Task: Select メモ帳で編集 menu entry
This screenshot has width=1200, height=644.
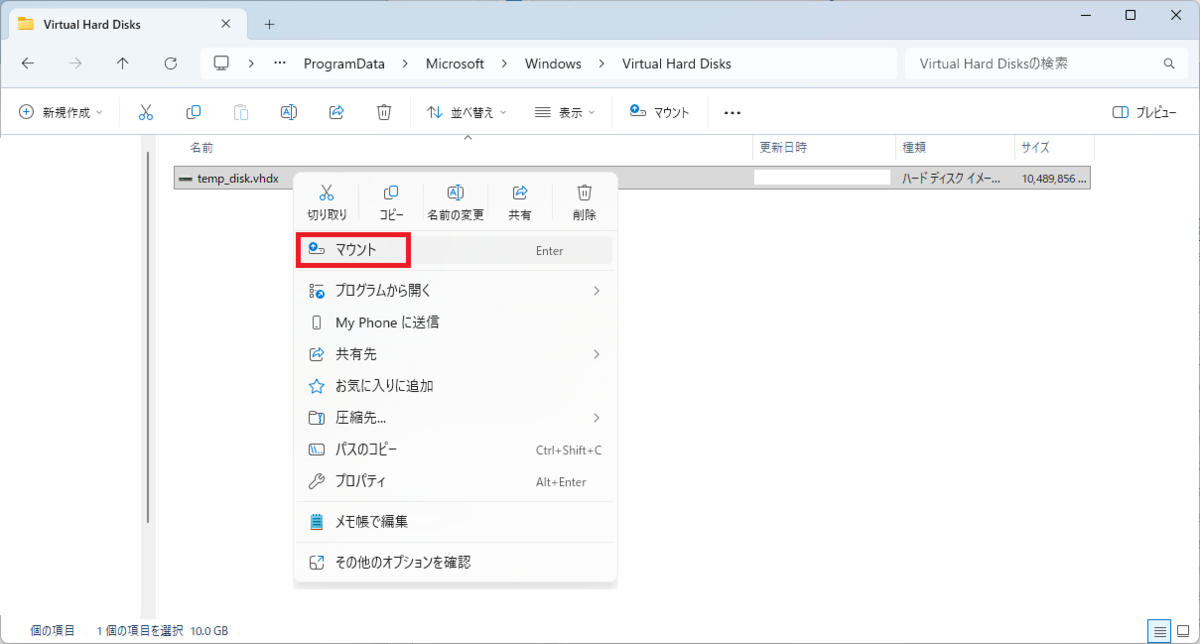Action: (x=455, y=521)
